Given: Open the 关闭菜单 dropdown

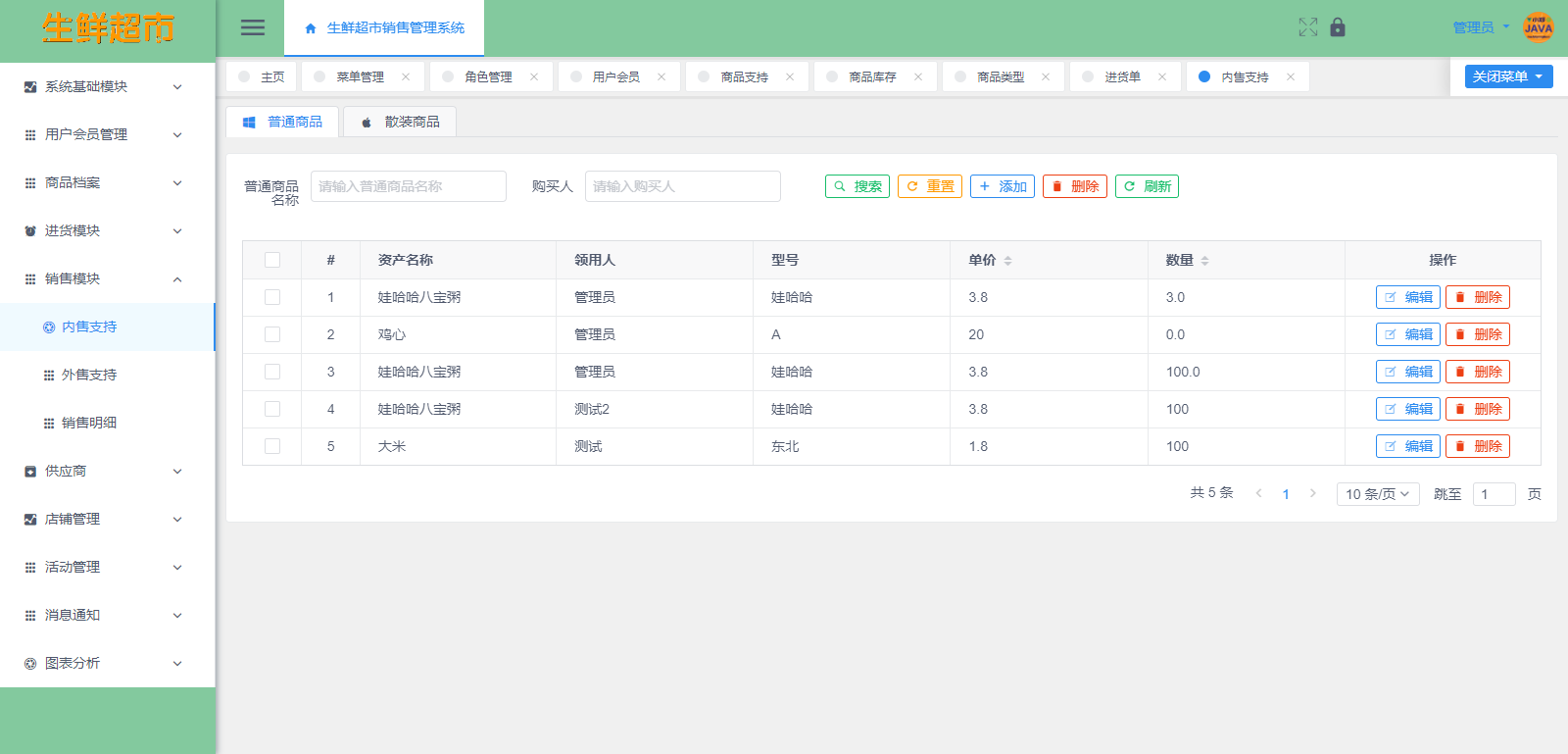Looking at the screenshot, I should [x=1508, y=76].
